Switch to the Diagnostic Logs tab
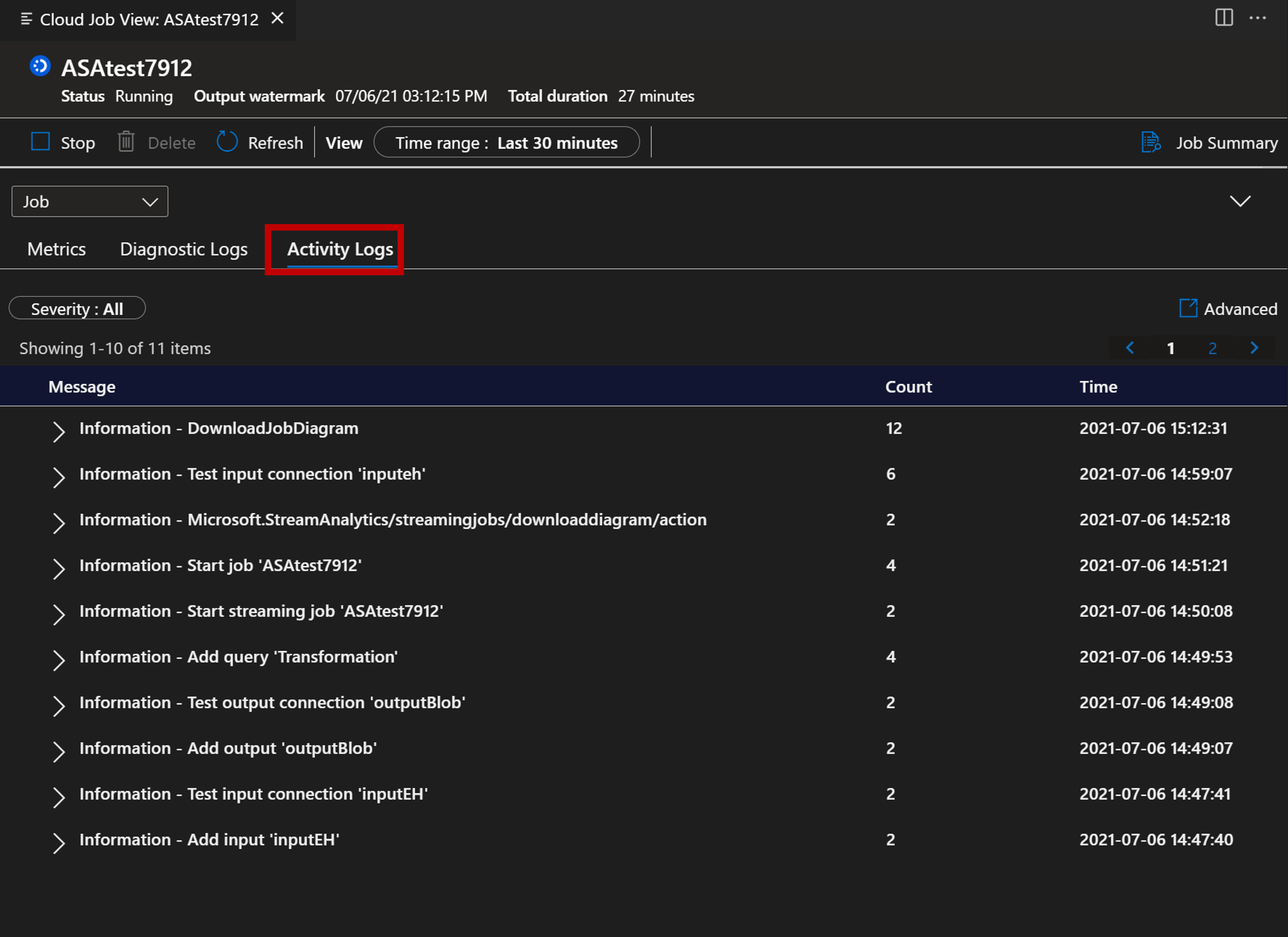Viewport: 1288px width, 937px height. tap(184, 249)
